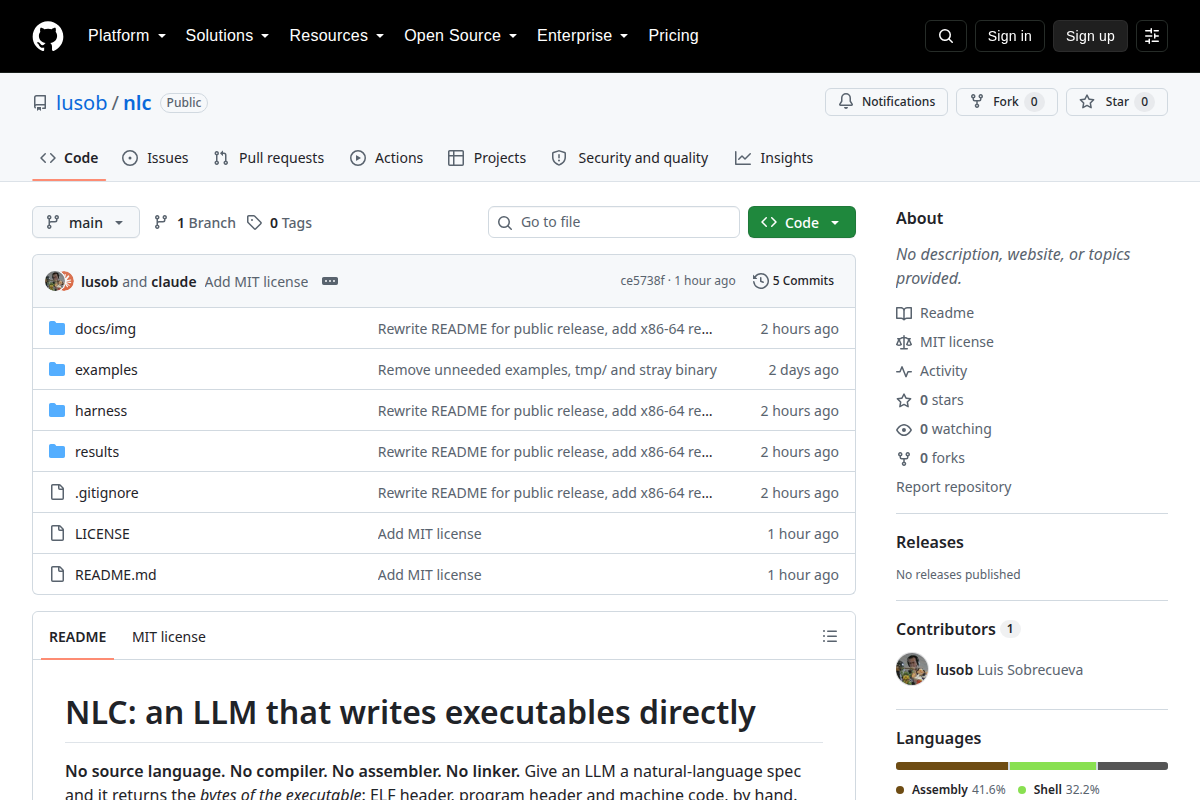
Task: Expand the Enterprise menu
Action: (x=582, y=36)
